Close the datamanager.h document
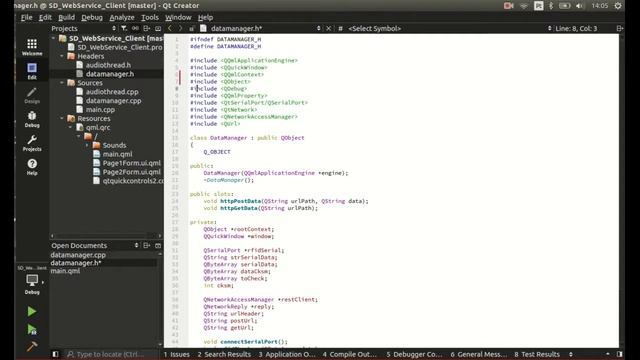The width and height of the screenshot is (640, 360). point(329,28)
